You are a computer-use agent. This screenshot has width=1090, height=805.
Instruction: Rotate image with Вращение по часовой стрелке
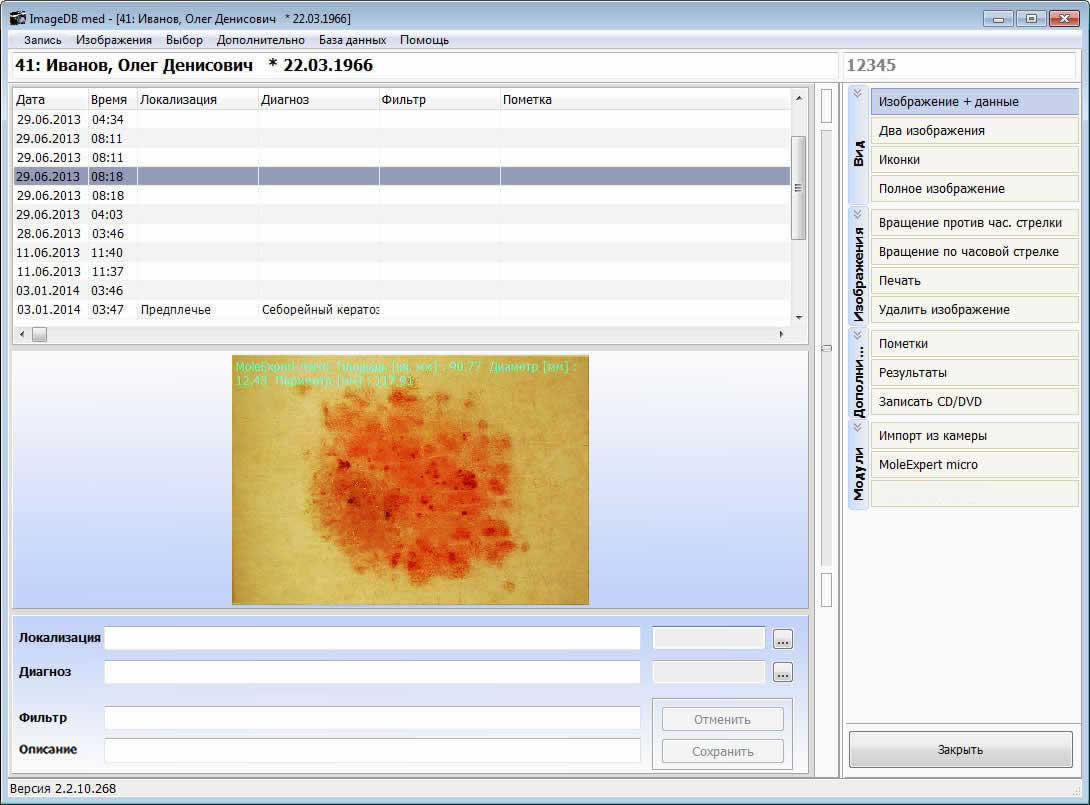974,252
